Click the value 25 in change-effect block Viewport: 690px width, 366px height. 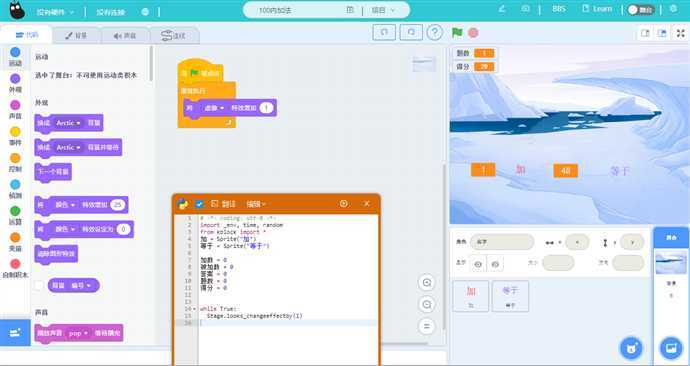[x=117, y=205]
